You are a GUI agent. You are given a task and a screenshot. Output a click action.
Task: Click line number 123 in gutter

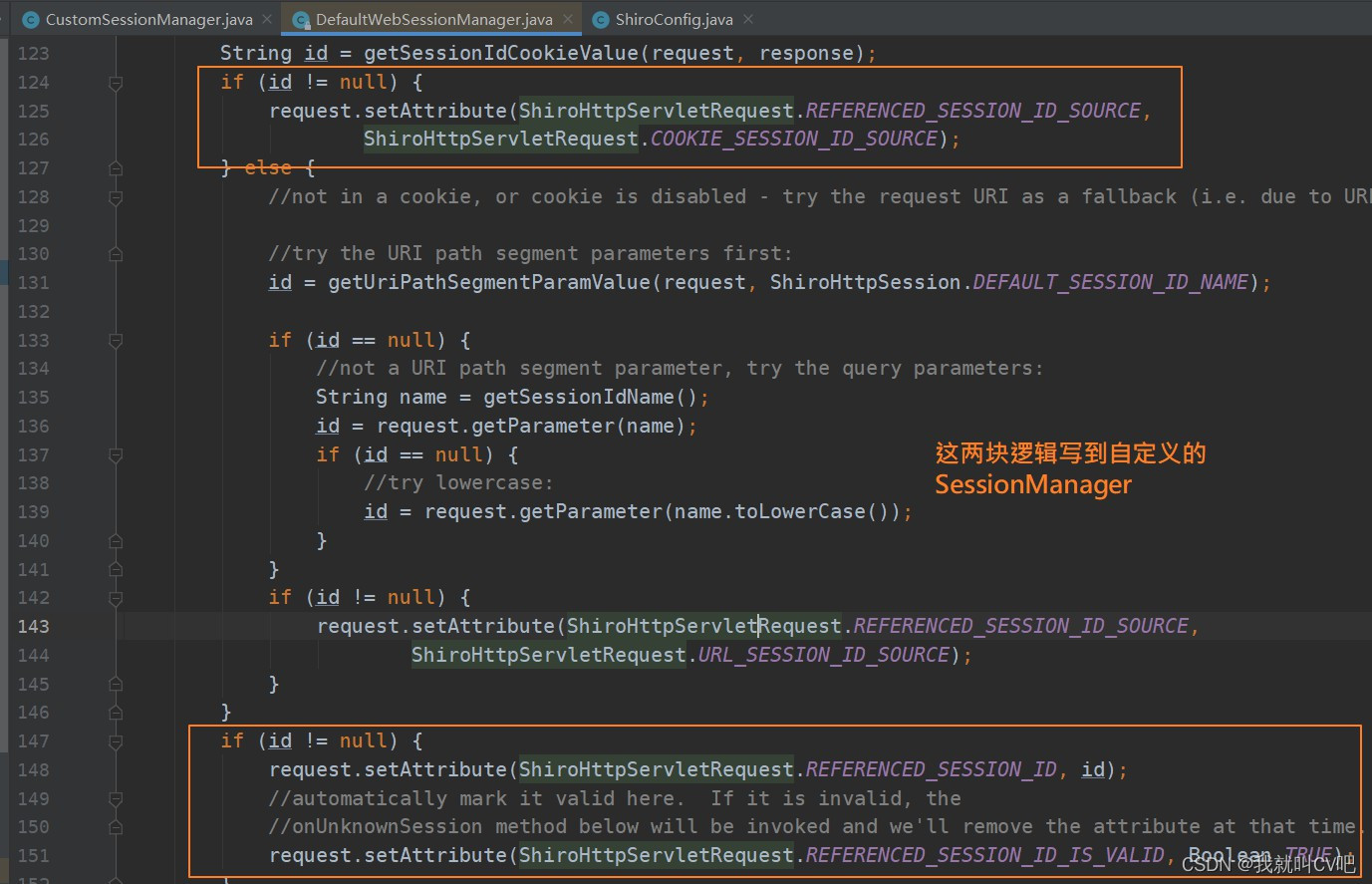[33, 54]
